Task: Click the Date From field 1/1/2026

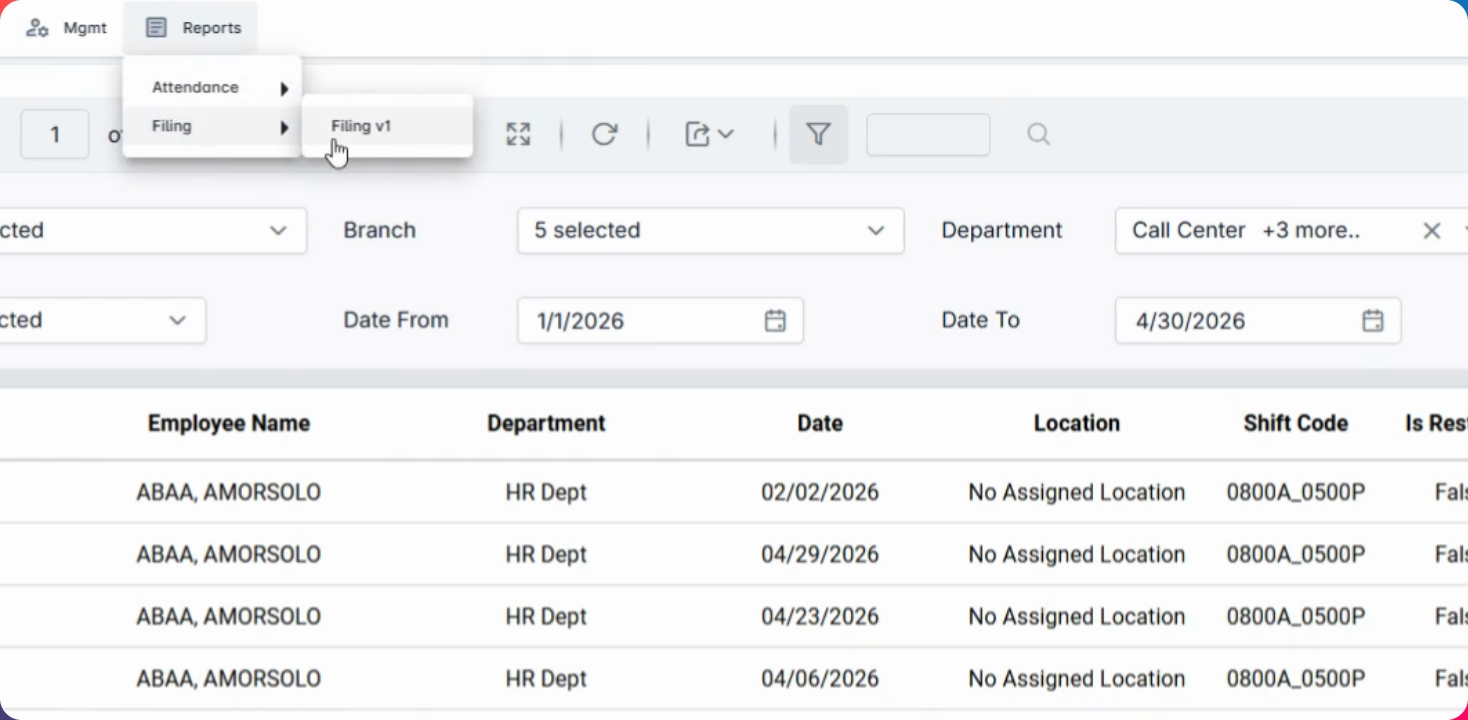Action: coord(640,321)
